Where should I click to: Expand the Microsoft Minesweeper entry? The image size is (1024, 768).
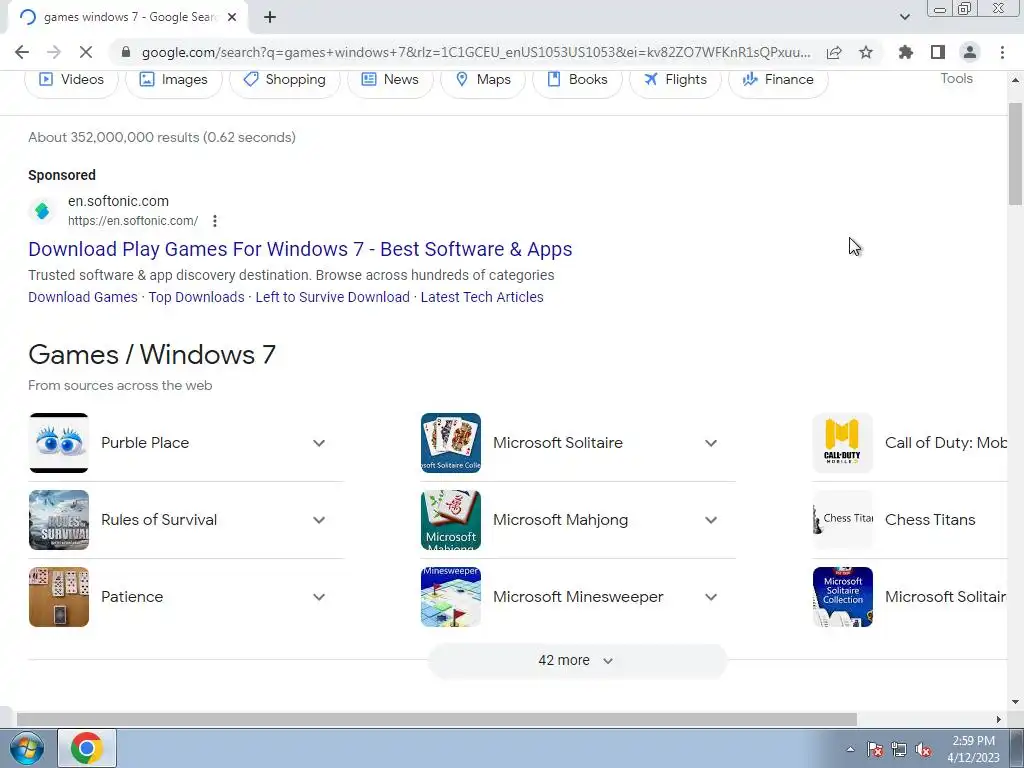click(x=711, y=597)
